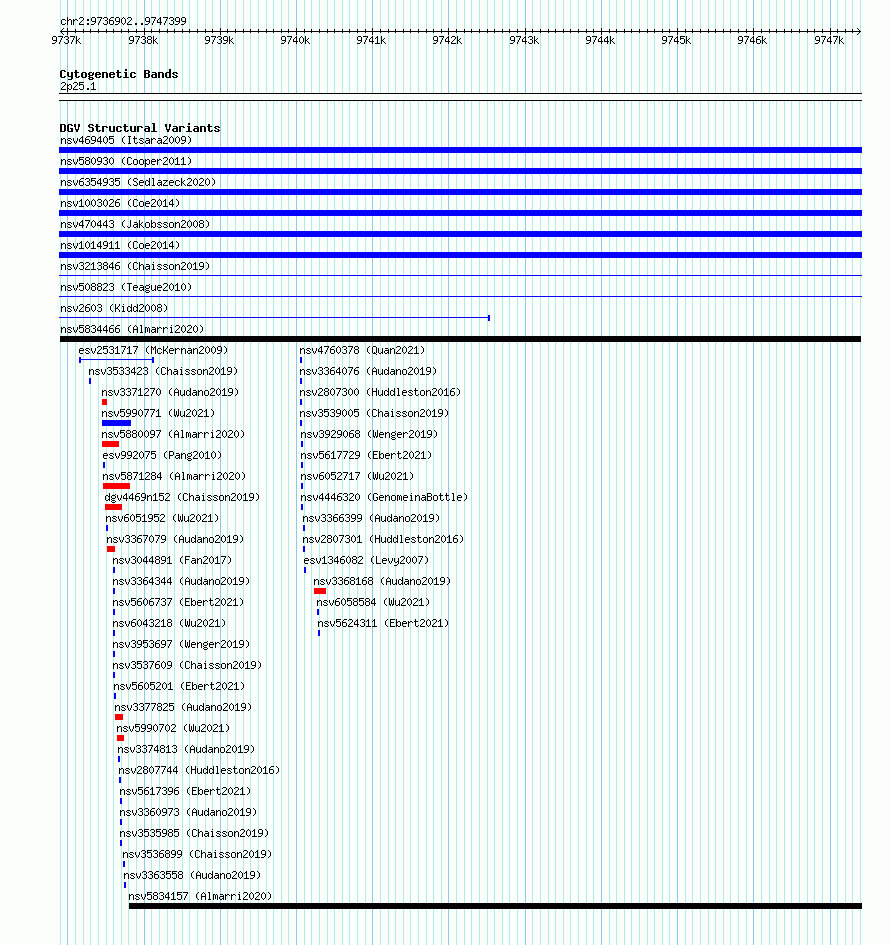Click the nsv1003026 (Coe2014) variant label

(120, 204)
